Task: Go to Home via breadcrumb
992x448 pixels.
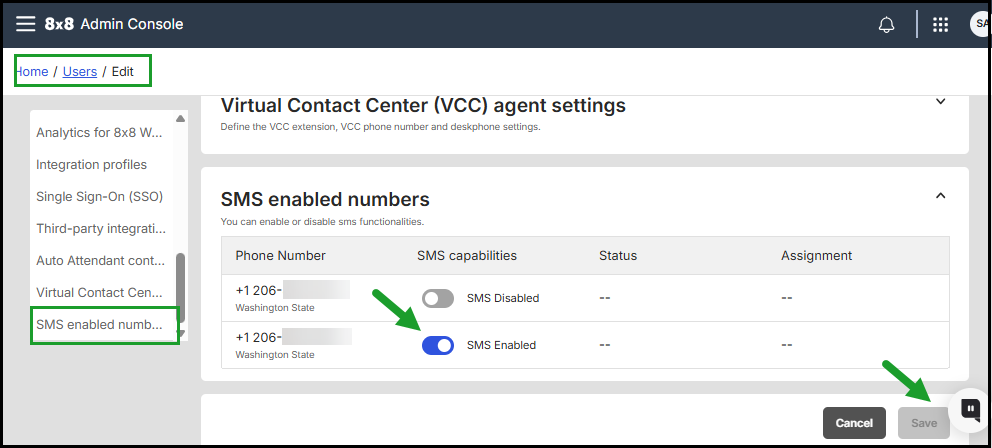Action: point(32,72)
